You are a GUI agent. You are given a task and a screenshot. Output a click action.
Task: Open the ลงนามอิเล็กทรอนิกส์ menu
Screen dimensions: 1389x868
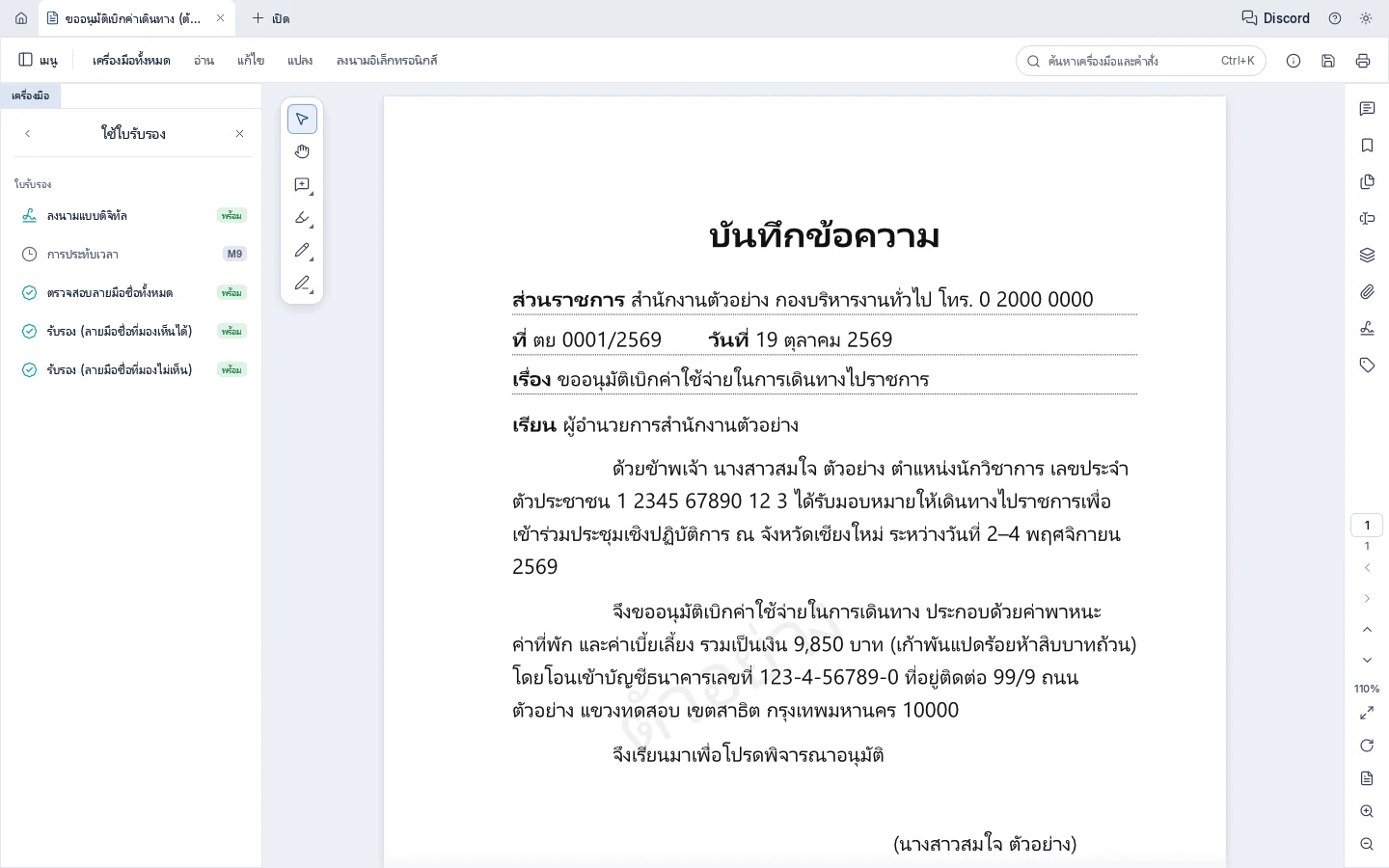(387, 60)
